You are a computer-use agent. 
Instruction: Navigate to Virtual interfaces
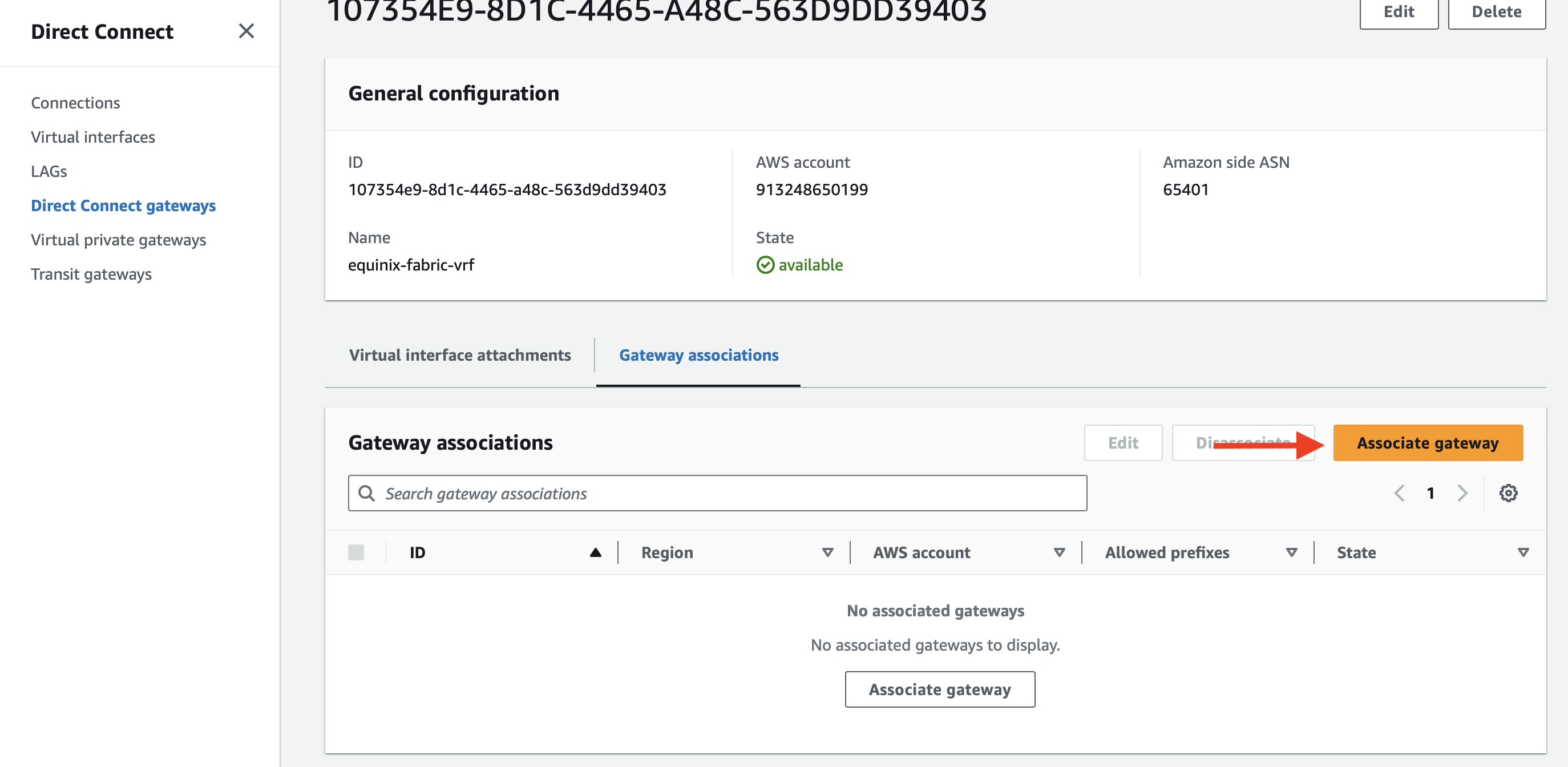(x=93, y=136)
